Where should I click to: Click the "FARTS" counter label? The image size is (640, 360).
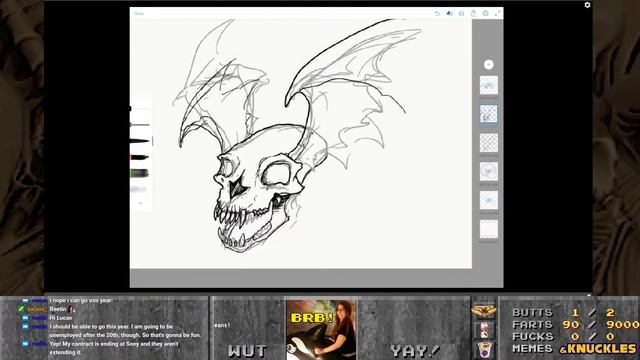point(533,324)
